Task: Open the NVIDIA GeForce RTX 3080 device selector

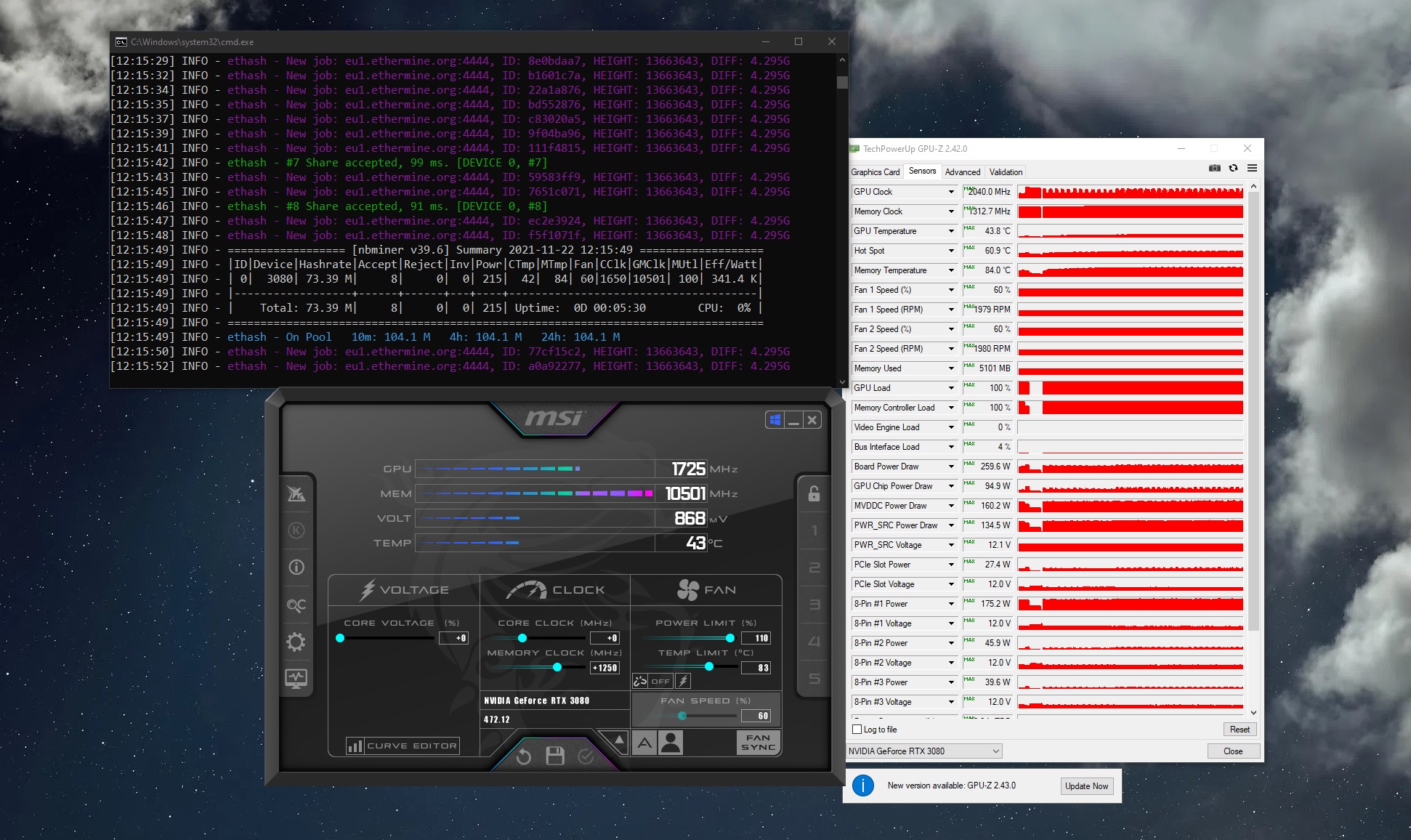Action: 924,751
